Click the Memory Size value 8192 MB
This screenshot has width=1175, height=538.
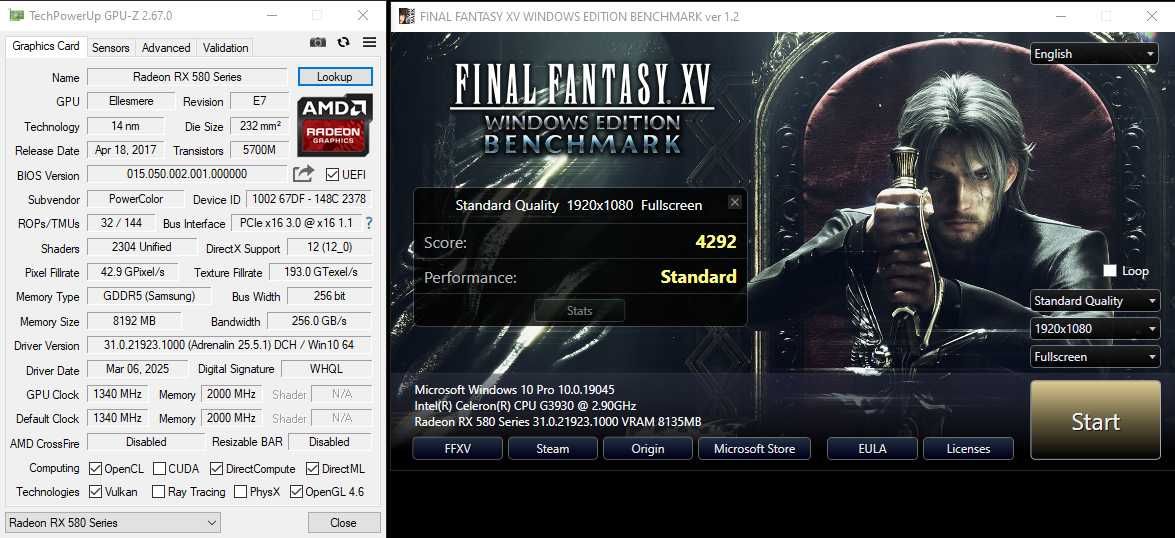[x=134, y=321]
